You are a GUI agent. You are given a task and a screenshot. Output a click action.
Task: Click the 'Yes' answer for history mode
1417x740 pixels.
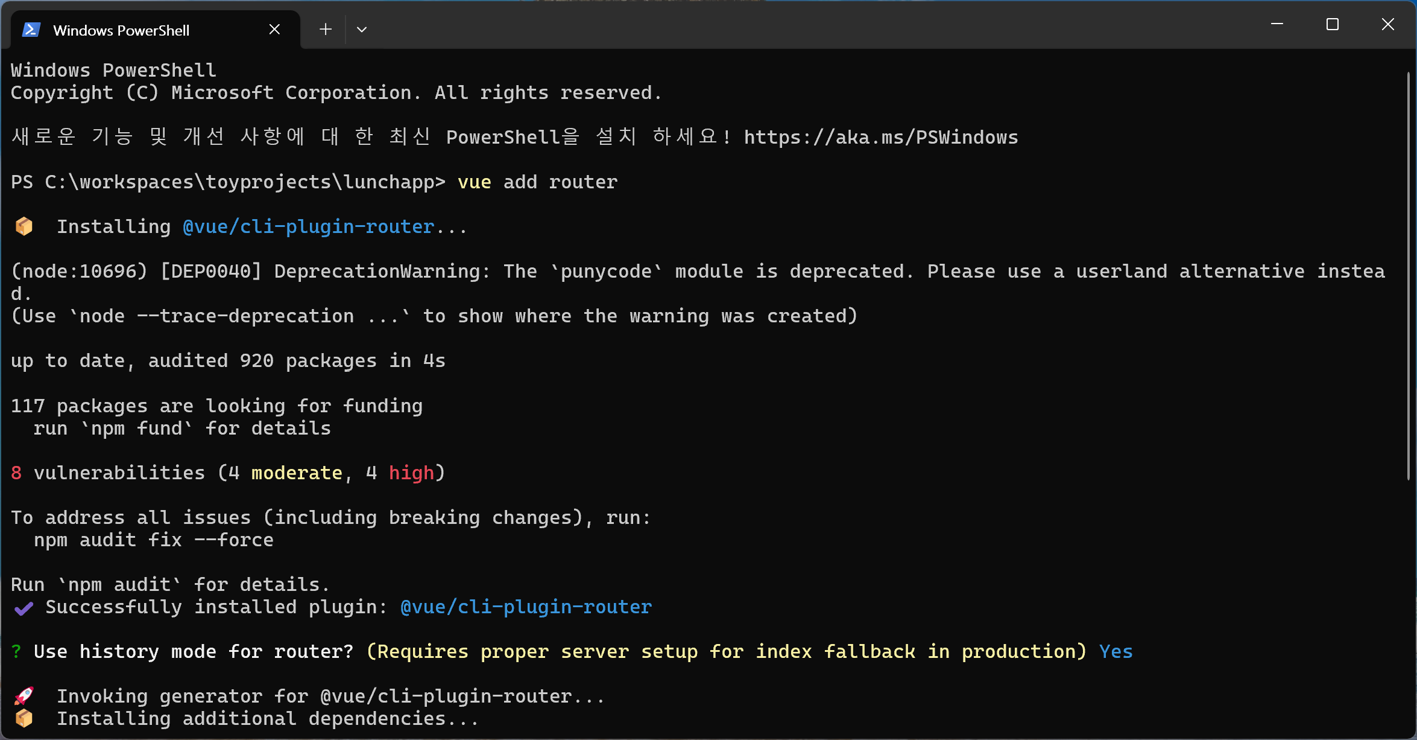[1116, 652]
